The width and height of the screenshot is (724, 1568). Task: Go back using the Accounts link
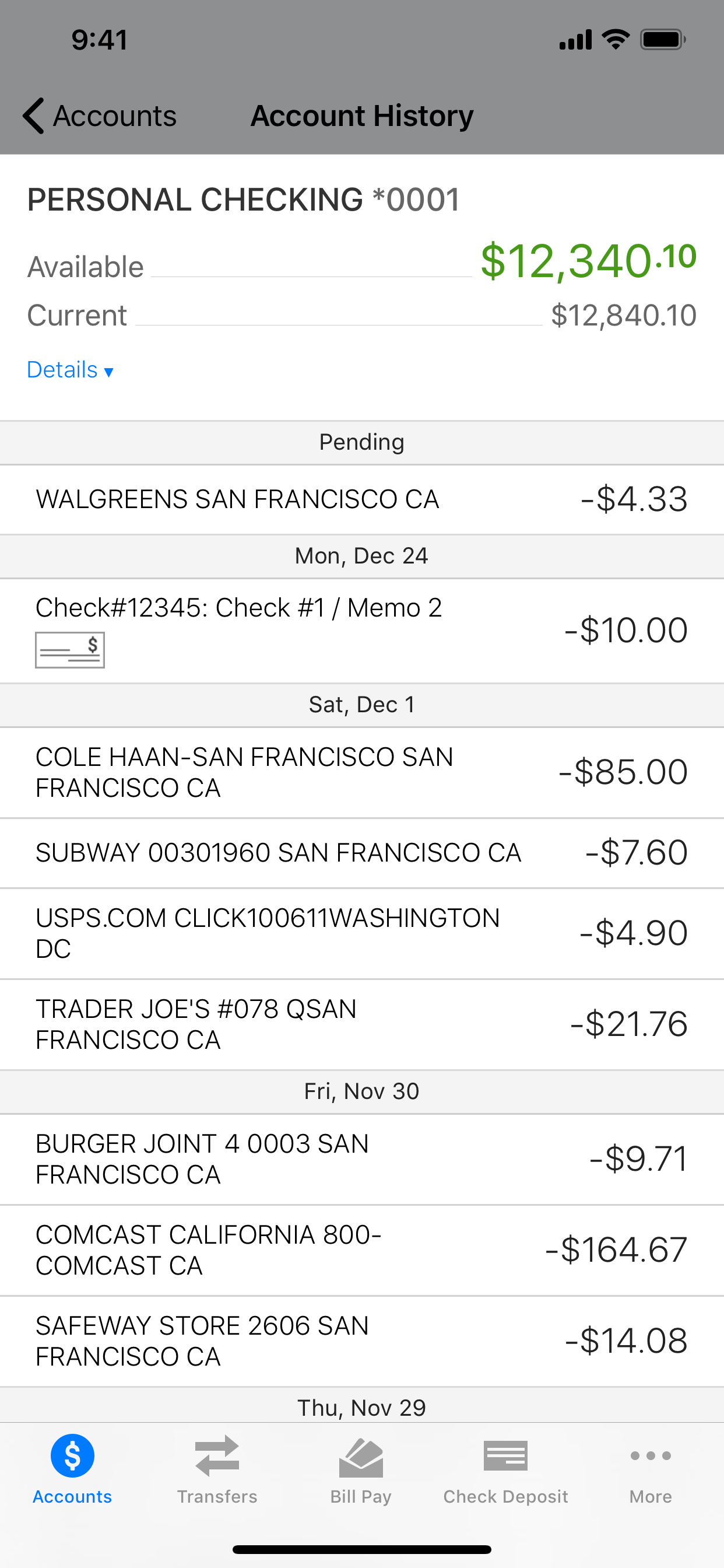pyautogui.click(x=114, y=116)
